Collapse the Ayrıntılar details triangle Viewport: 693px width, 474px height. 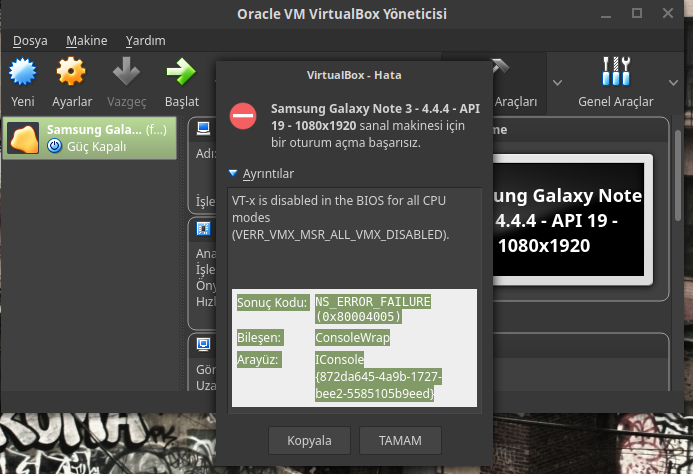(233, 173)
